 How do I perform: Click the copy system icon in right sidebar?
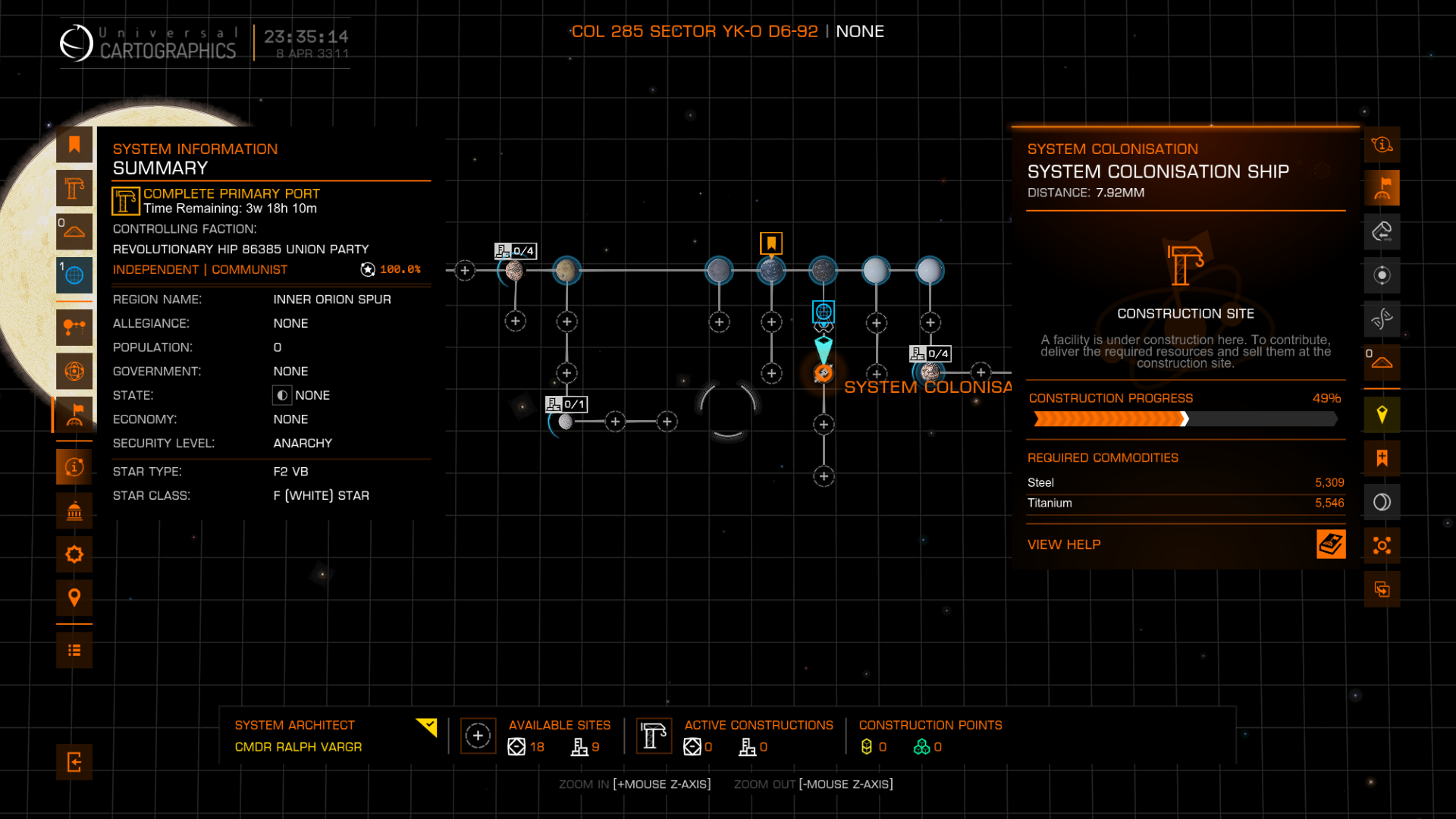pyautogui.click(x=1382, y=589)
